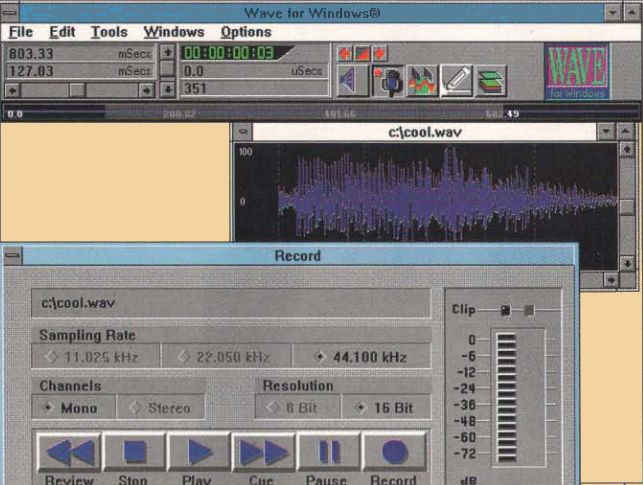Click the Pause transport button
Viewport: 643px width, 485px height.
pyautogui.click(x=329, y=452)
